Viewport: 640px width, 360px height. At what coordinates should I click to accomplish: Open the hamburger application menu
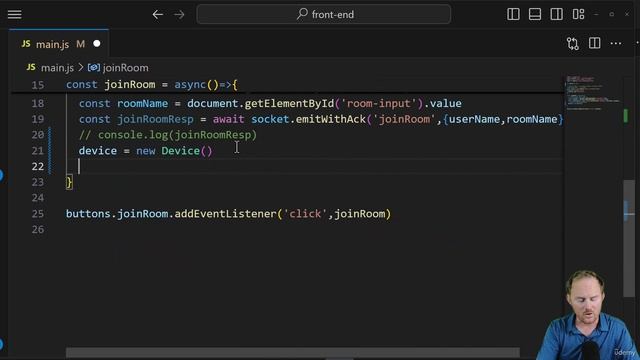14,14
